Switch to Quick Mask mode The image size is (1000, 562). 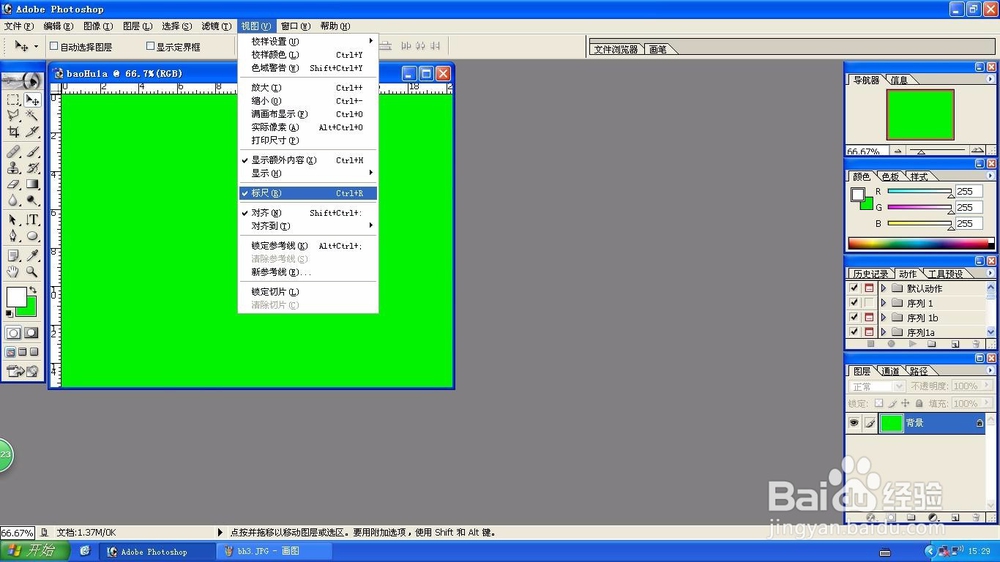tap(31, 333)
